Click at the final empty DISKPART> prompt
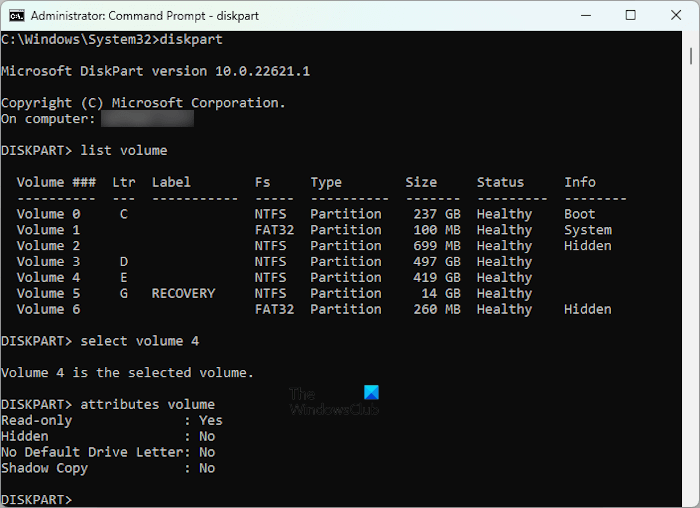The width and height of the screenshot is (700, 508). (x=80, y=499)
